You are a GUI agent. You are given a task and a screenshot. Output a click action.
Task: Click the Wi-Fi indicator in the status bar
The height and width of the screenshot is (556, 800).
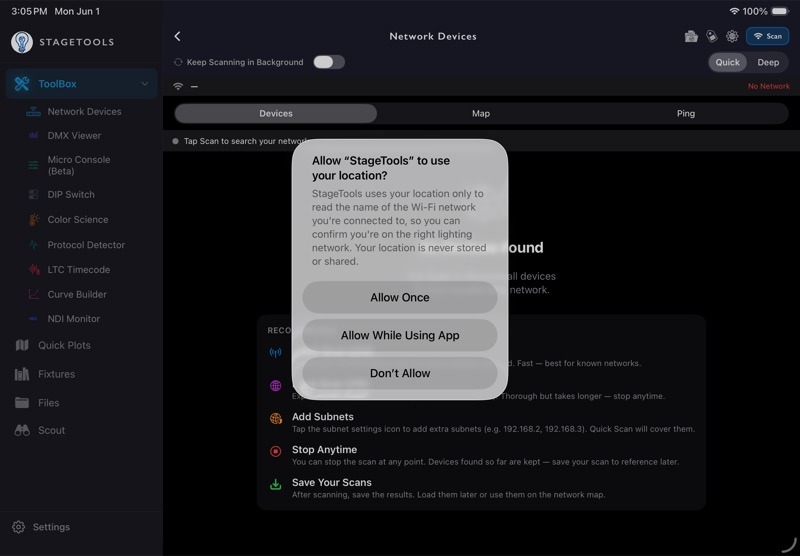[x=734, y=11]
